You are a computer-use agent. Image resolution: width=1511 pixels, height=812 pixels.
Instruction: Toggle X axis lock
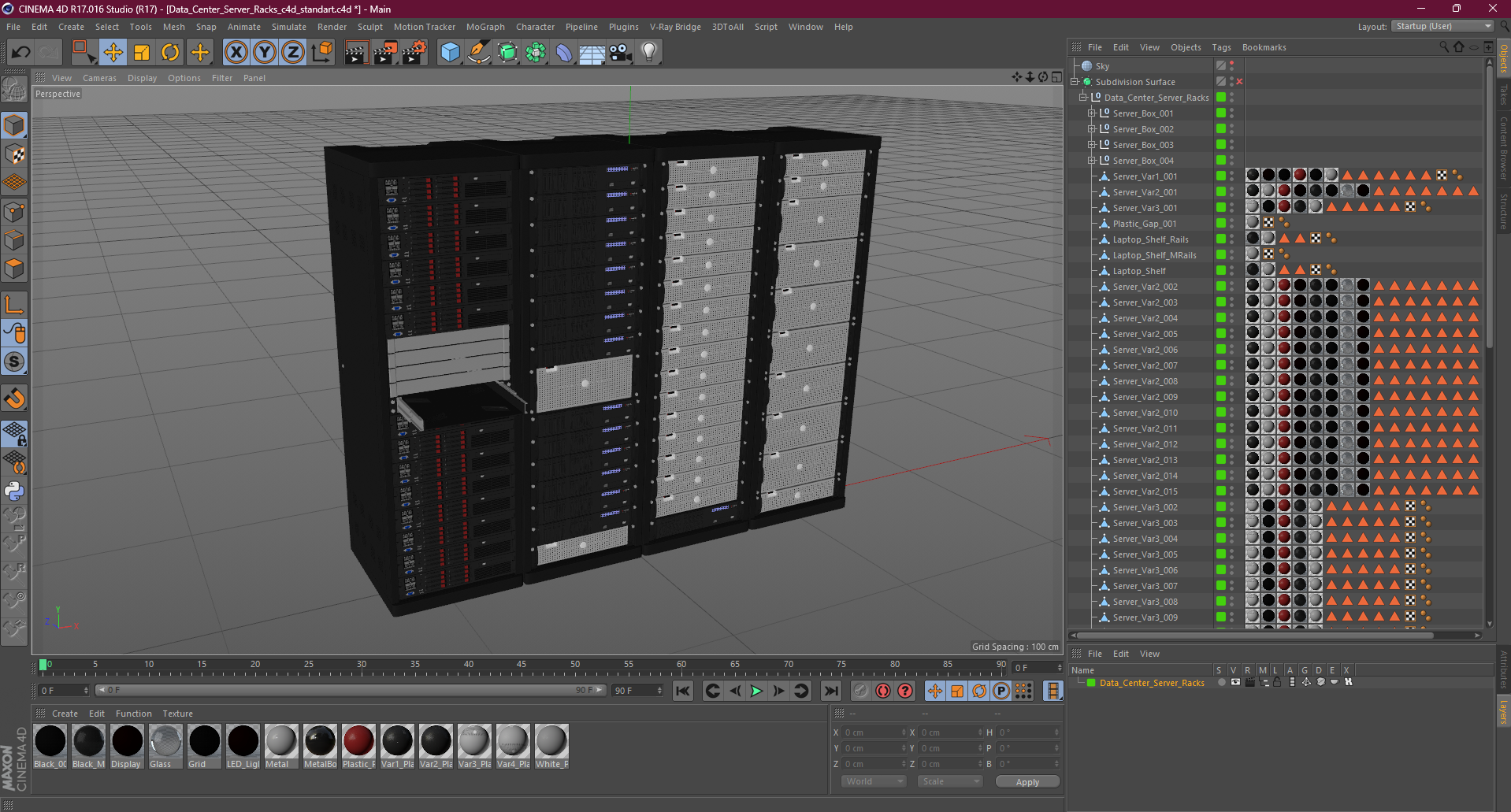pyautogui.click(x=236, y=53)
